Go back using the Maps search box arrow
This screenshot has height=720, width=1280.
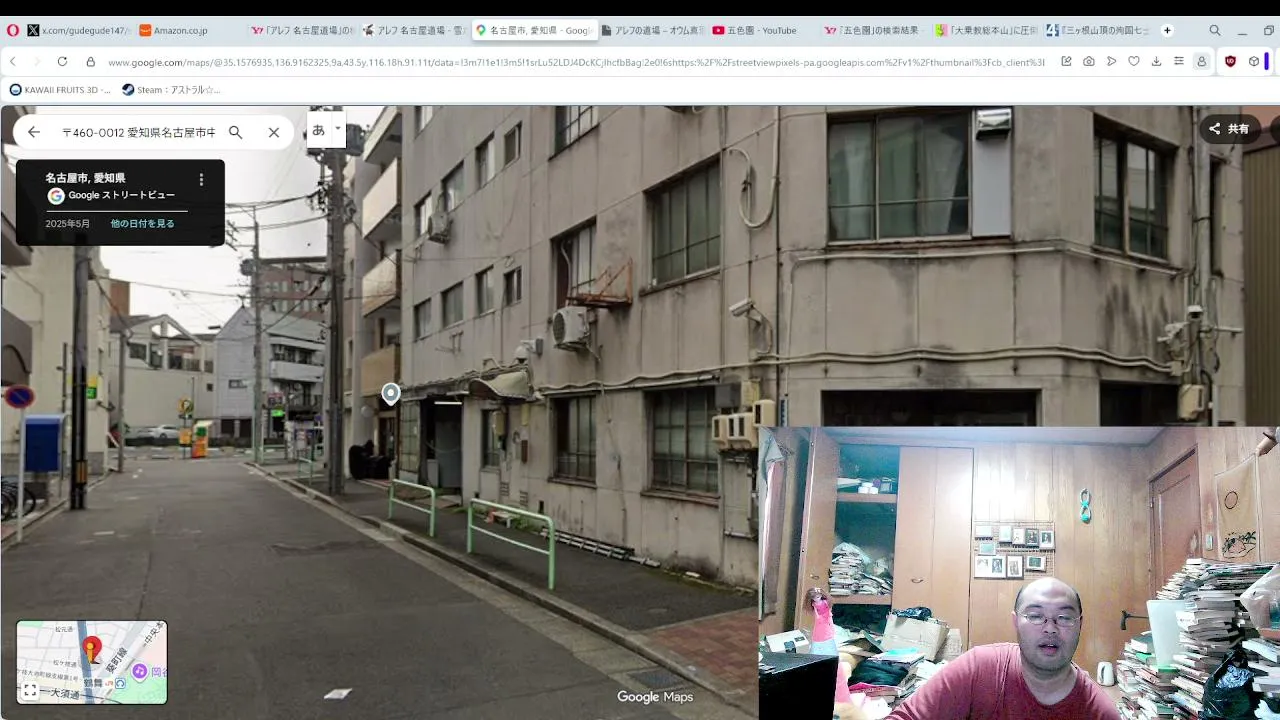pos(34,132)
